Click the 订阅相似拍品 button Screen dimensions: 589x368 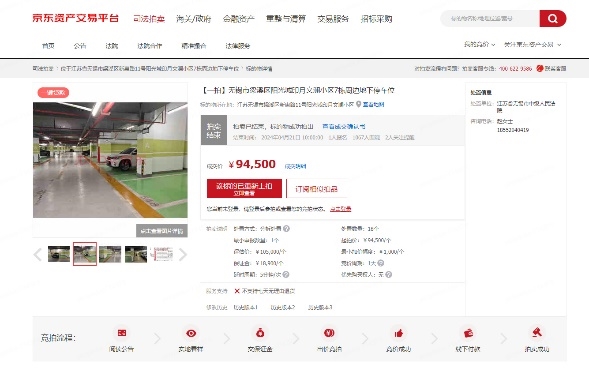(316, 189)
